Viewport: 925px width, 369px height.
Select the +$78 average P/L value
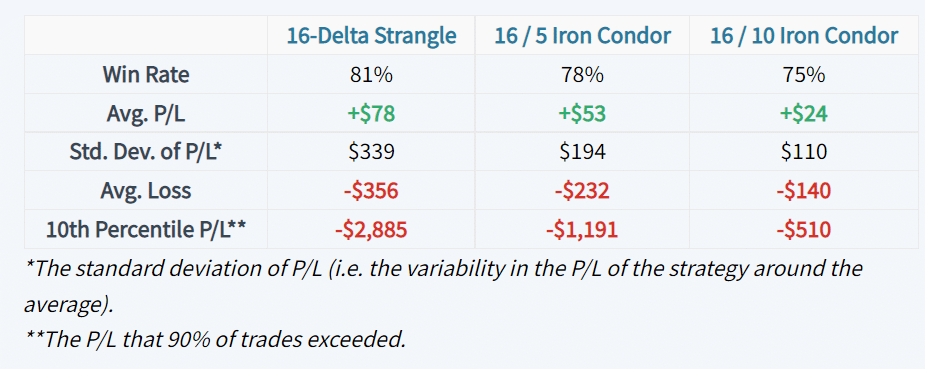point(371,114)
